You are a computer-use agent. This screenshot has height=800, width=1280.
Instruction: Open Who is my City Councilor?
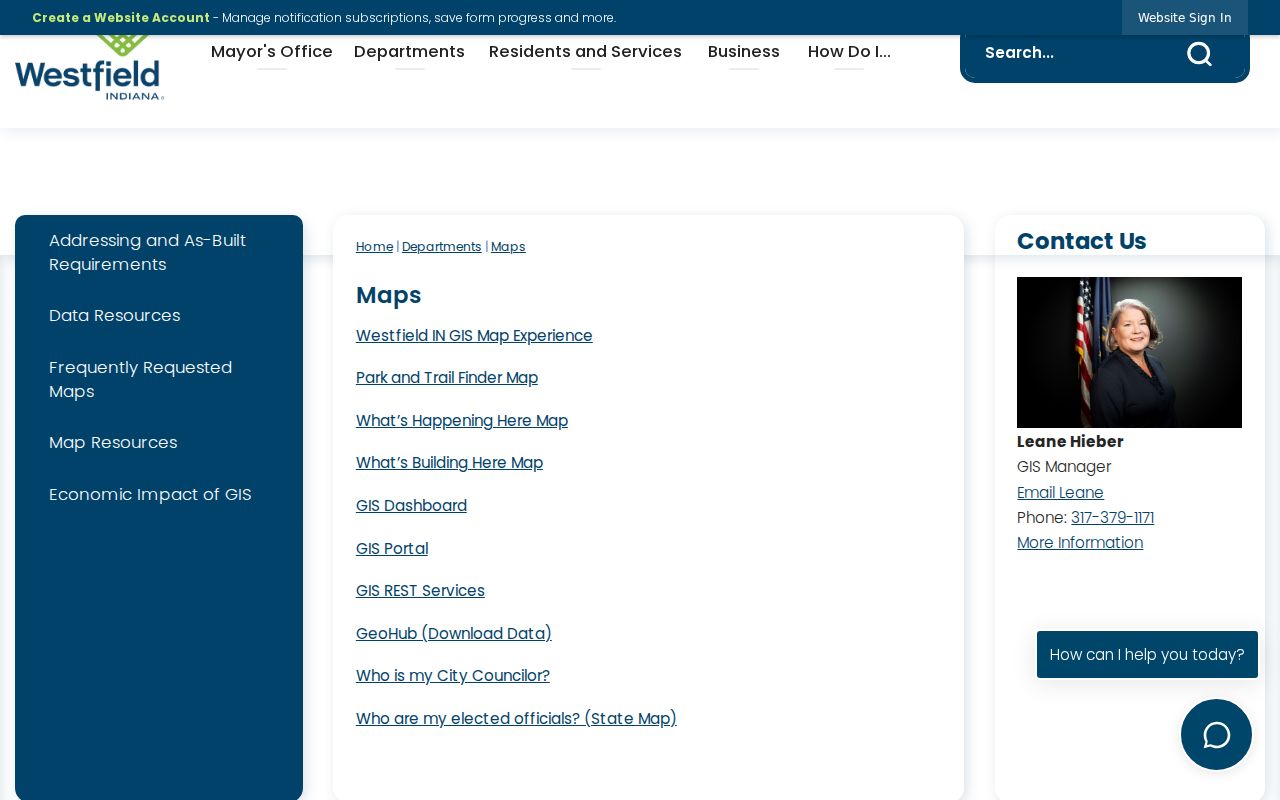tap(453, 676)
